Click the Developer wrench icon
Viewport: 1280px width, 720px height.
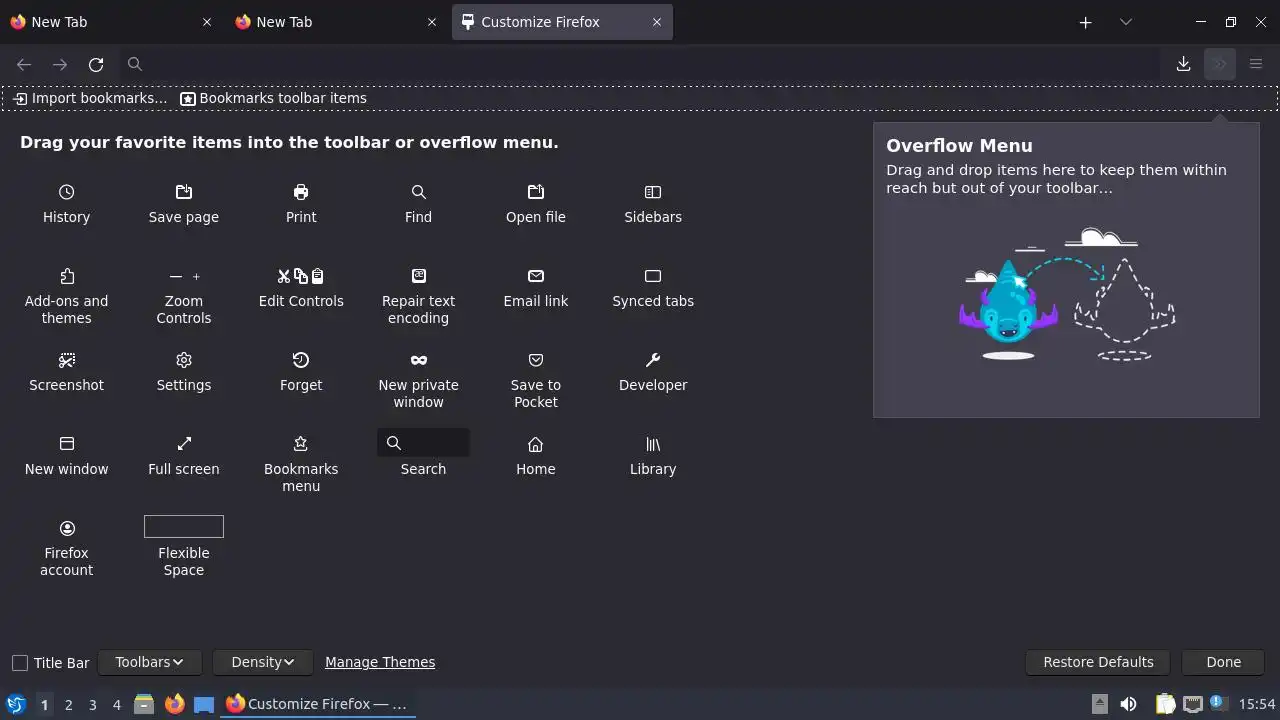[653, 360]
